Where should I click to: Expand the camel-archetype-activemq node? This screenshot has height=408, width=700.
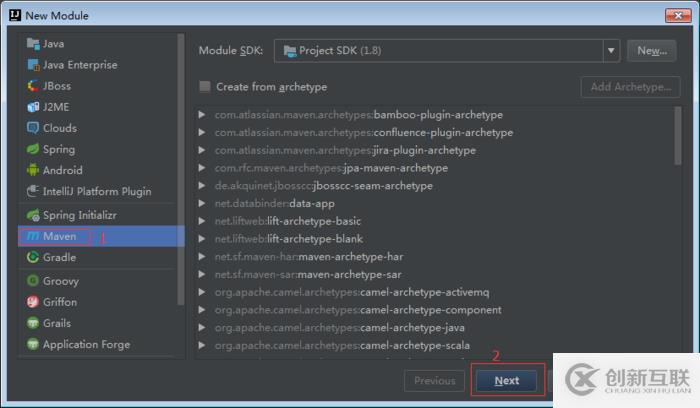pyautogui.click(x=202, y=292)
